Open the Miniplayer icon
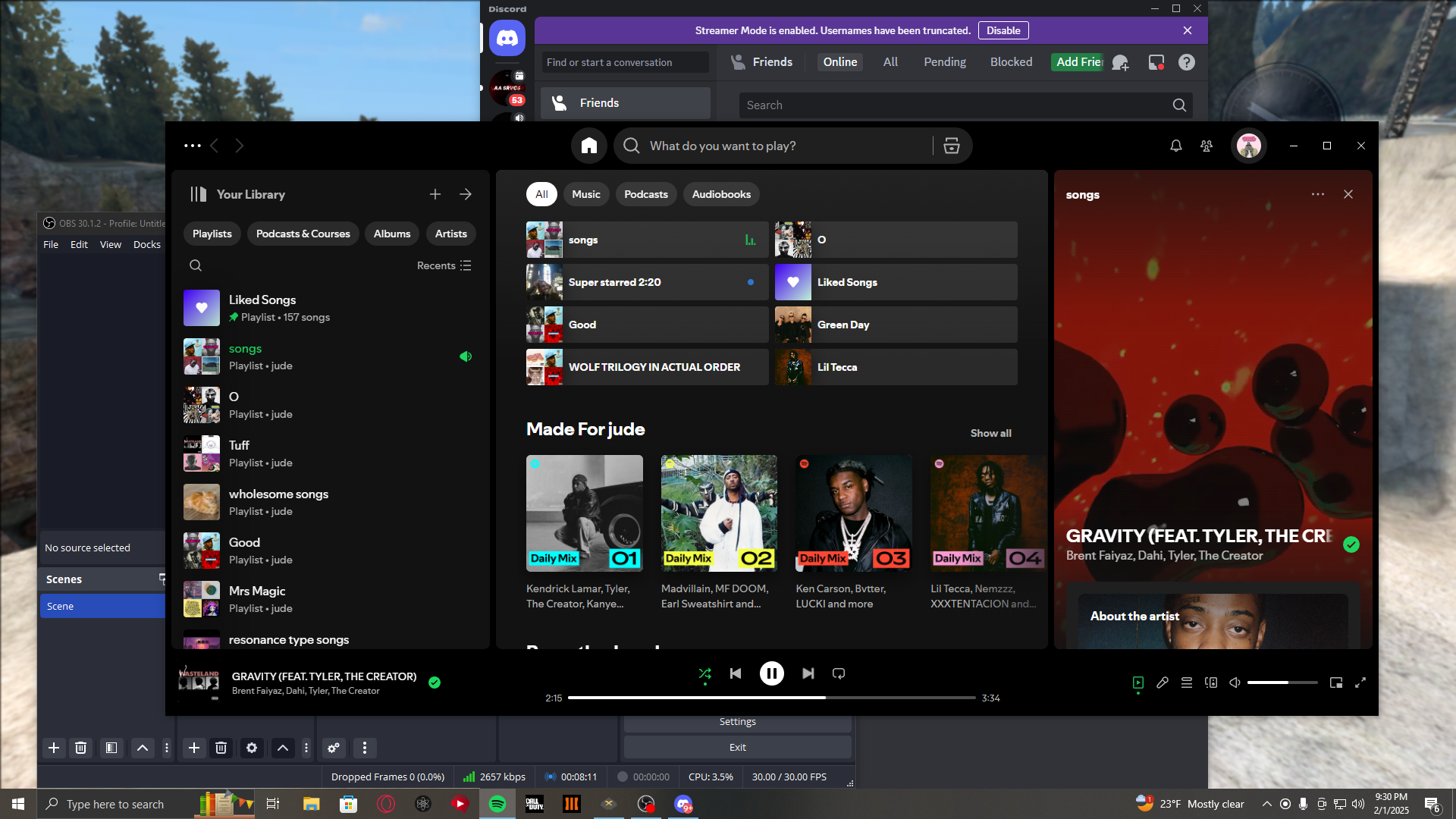This screenshot has height=819, width=1456. (x=1336, y=682)
